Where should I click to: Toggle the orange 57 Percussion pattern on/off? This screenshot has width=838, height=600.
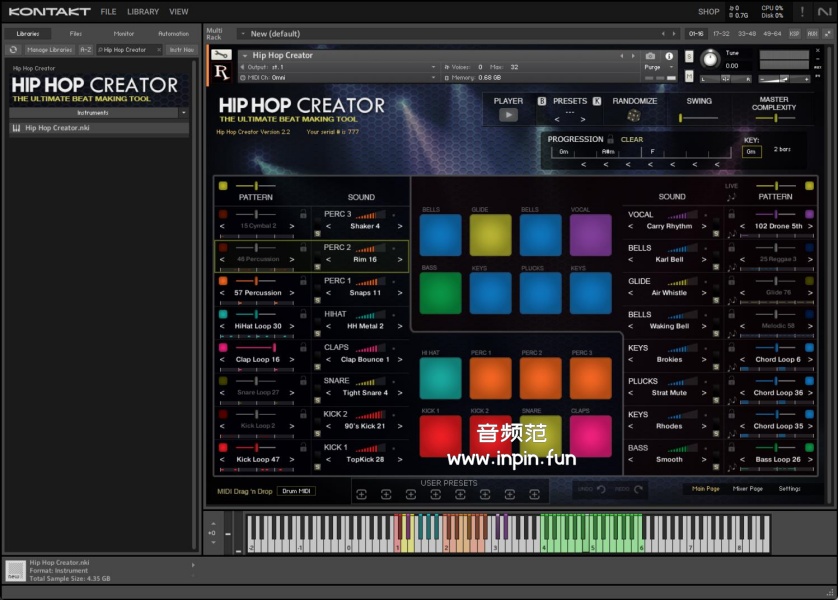222,281
